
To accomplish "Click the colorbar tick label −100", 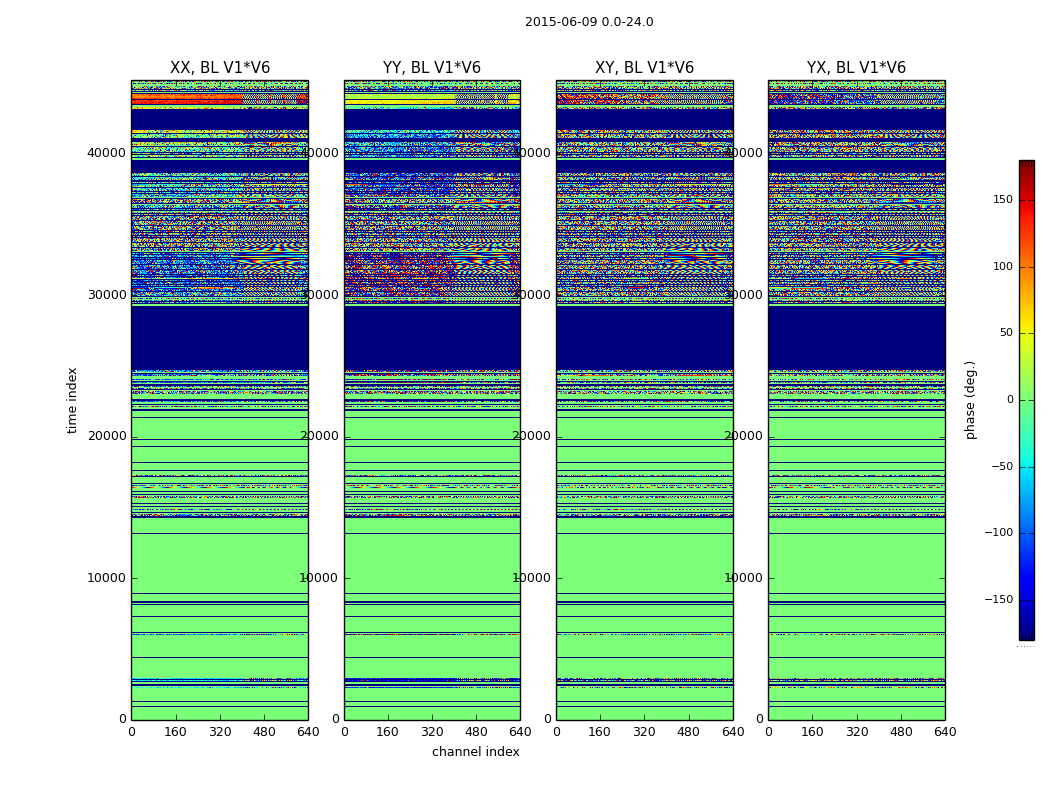I will (x=998, y=533).
